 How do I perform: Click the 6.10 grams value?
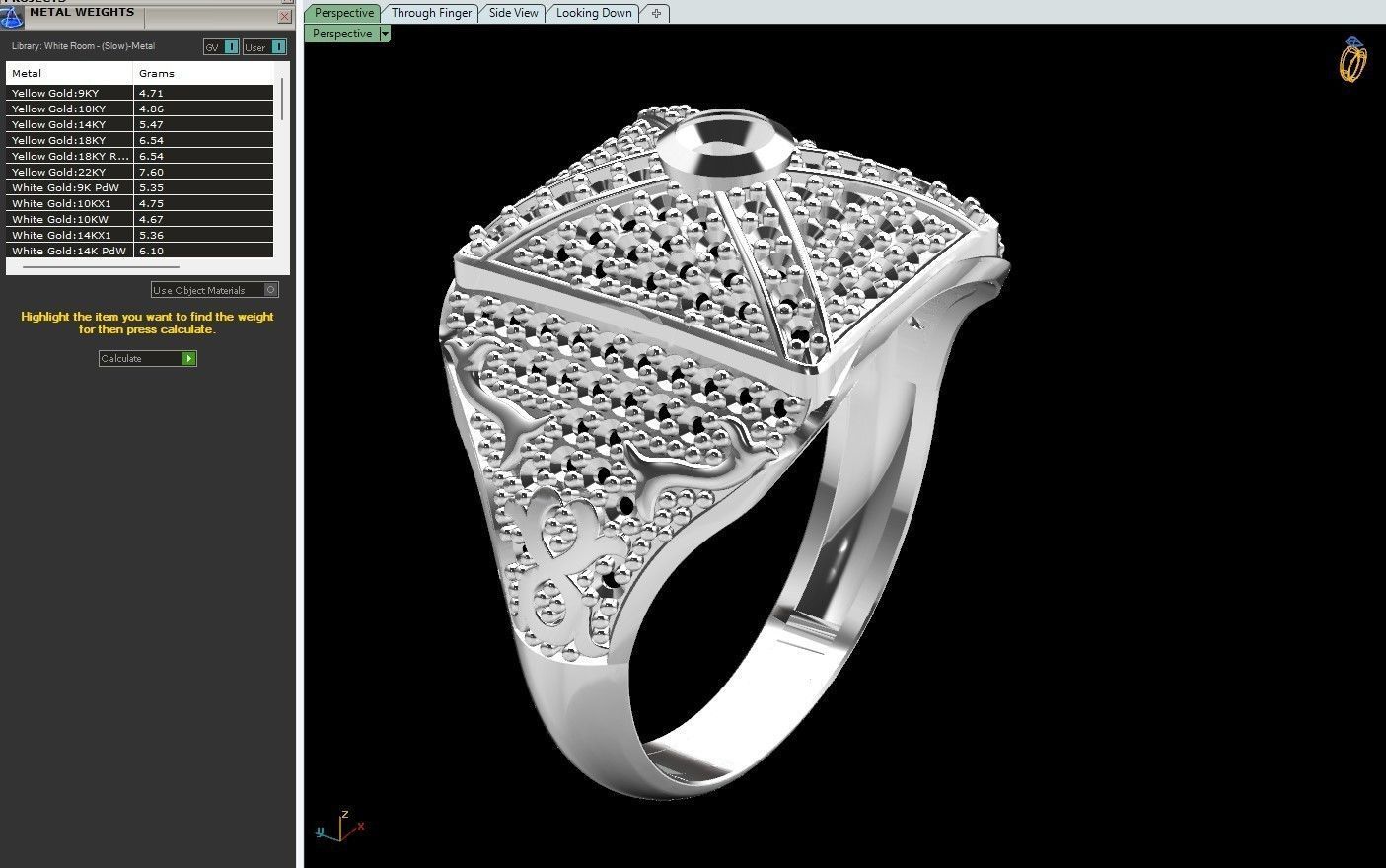[151, 251]
